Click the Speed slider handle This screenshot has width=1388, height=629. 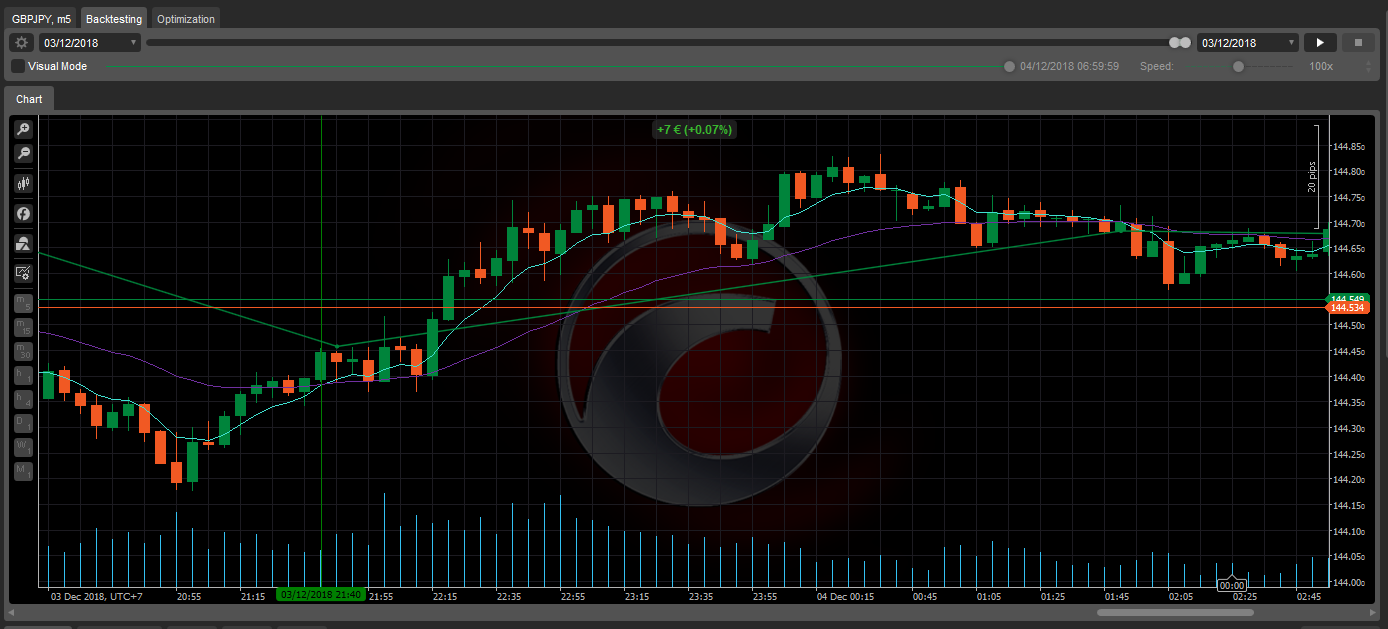[1238, 66]
